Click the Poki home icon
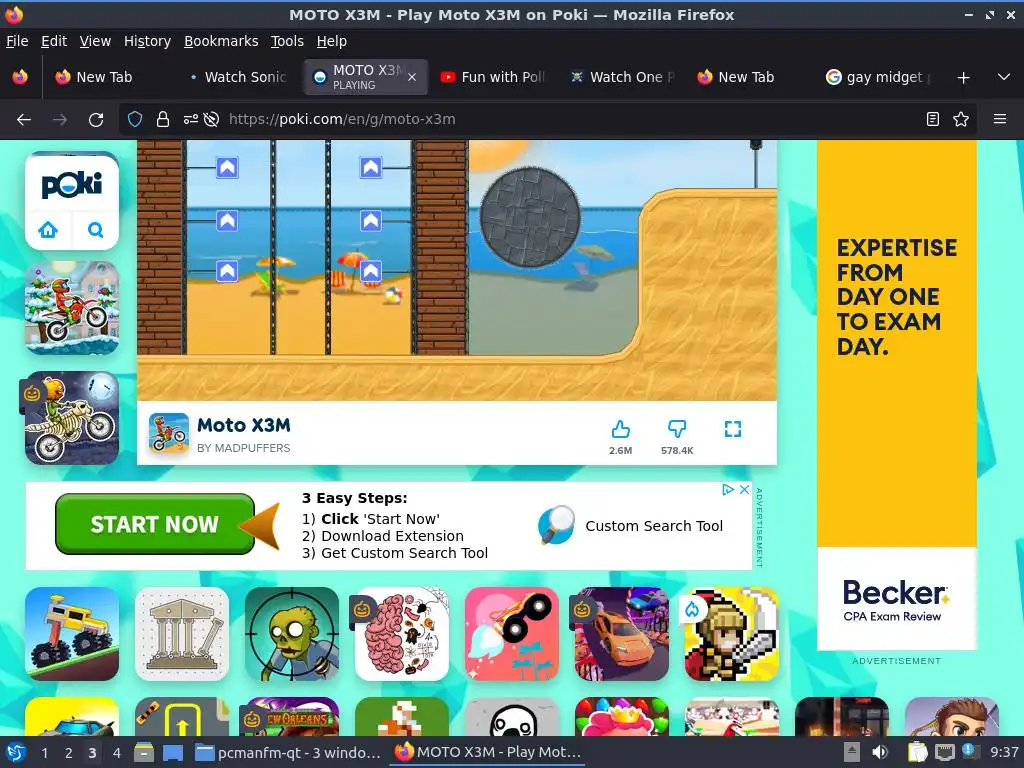Image resolution: width=1024 pixels, height=768 pixels. (x=48, y=230)
